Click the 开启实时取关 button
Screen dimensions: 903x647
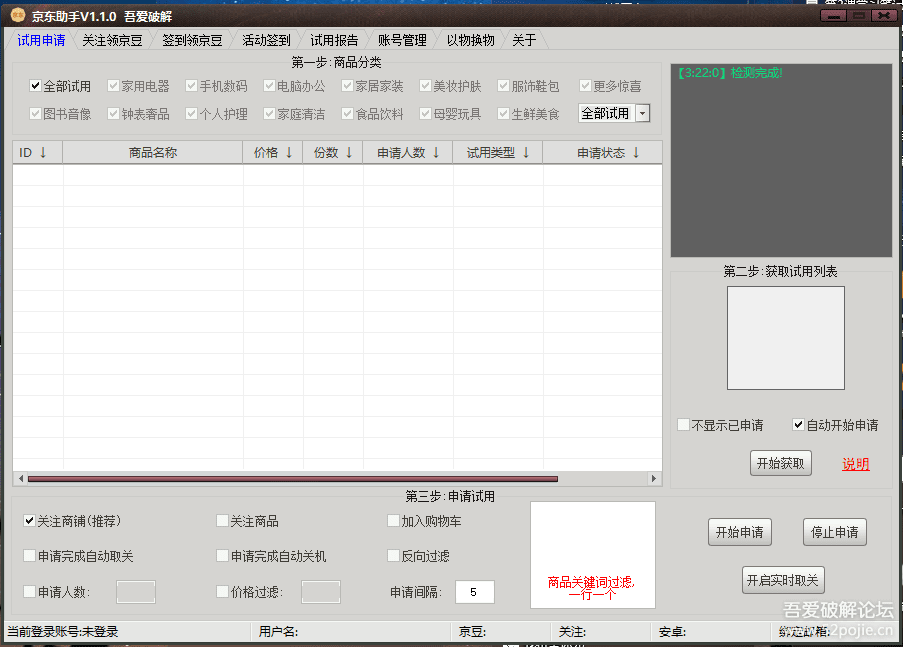[783, 580]
